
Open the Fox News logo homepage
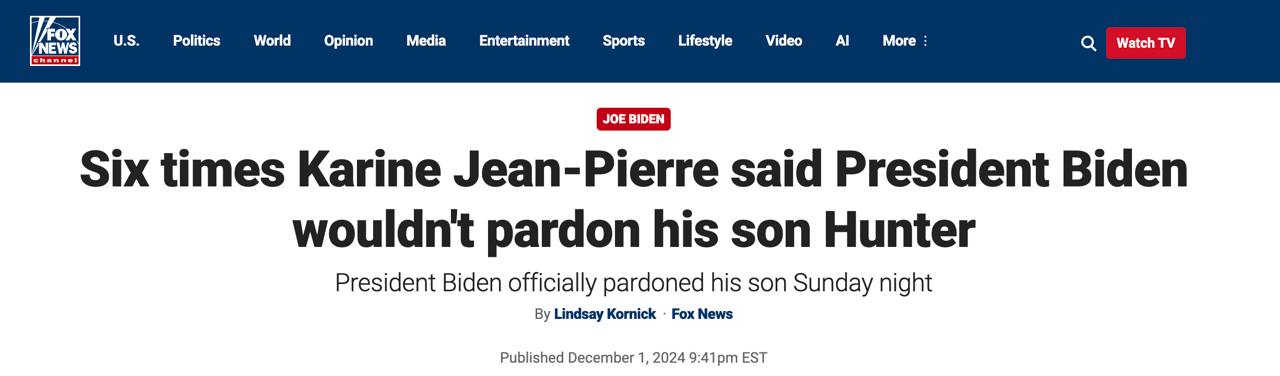tap(55, 41)
